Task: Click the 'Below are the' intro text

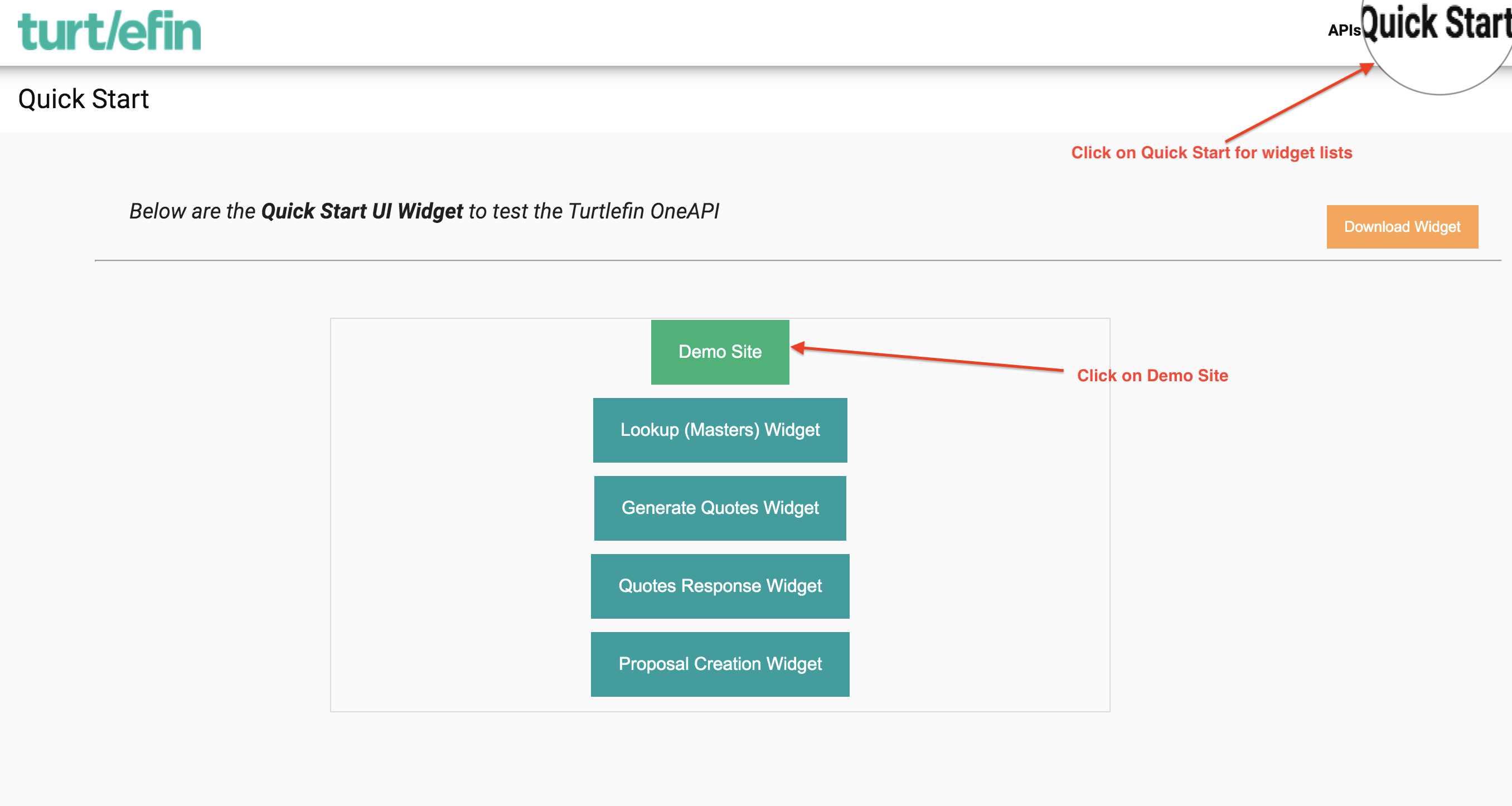Action: (192, 211)
